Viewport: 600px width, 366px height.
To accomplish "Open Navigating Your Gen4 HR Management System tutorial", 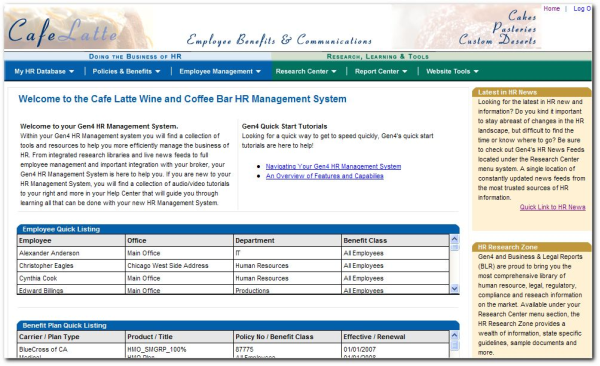I will pyautogui.click(x=333, y=167).
